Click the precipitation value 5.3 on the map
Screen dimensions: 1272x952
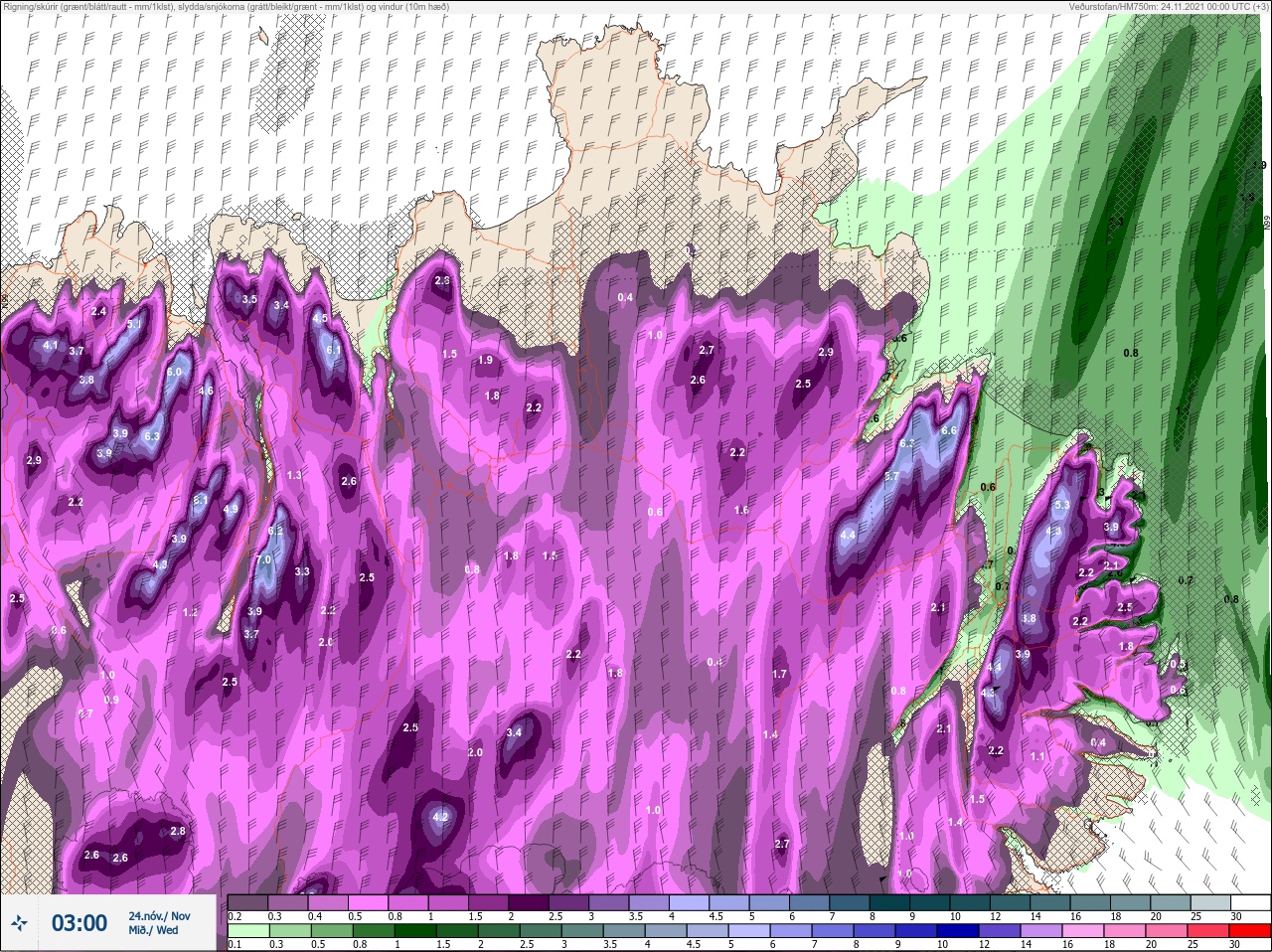(1061, 506)
